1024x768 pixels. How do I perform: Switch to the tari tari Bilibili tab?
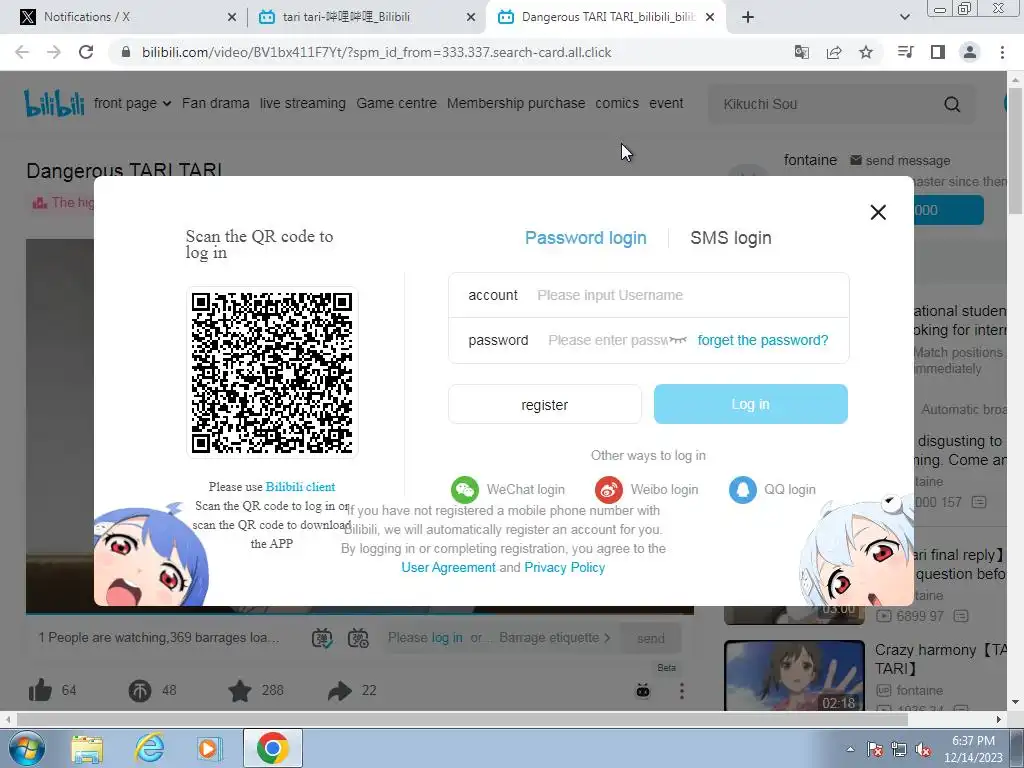[x=366, y=17]
